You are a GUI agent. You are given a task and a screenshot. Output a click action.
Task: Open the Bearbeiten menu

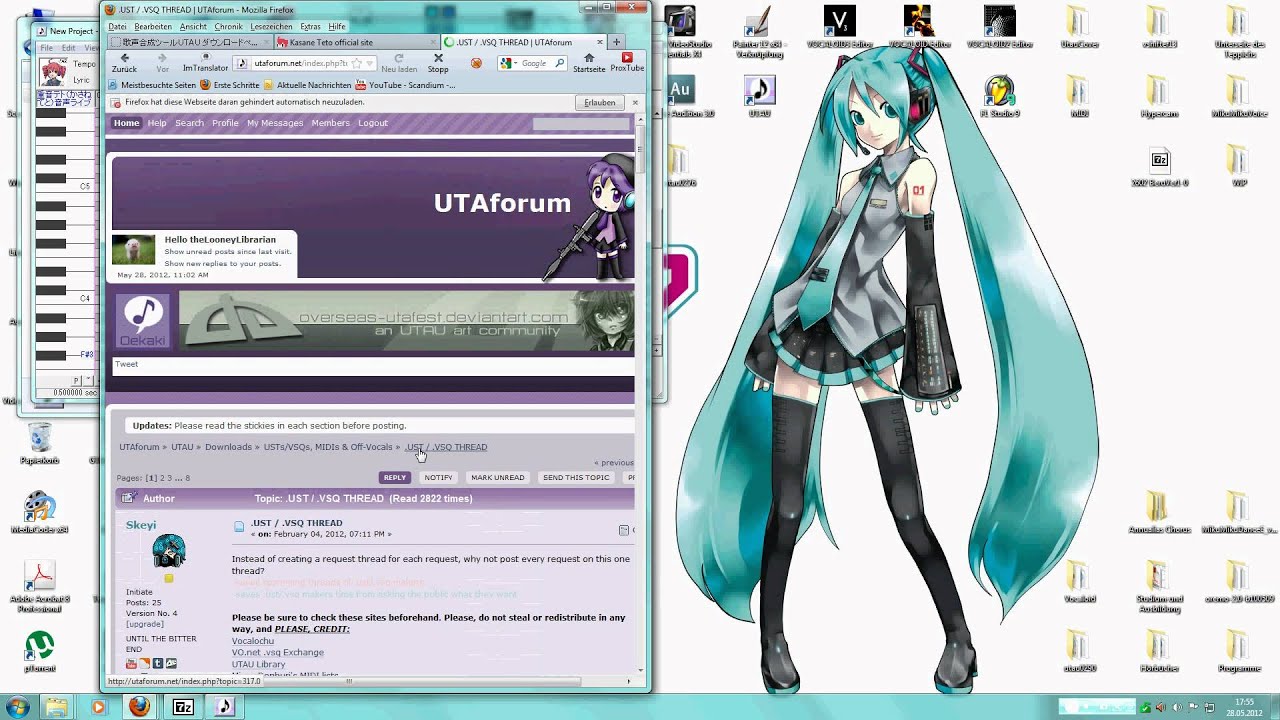click(153, 26)
